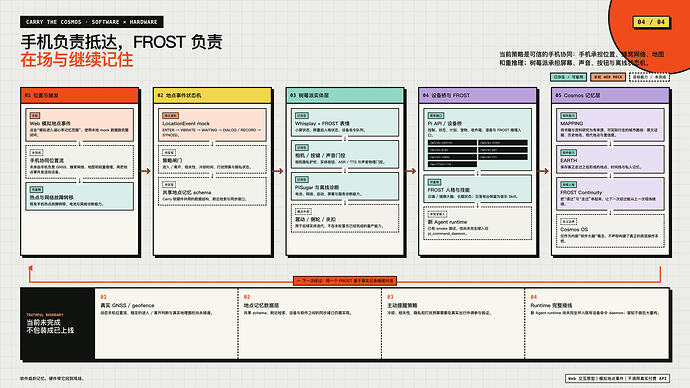This screenshot has height=388, width=690.
Task: Open the FROST Continuity card
Action: 610,194
